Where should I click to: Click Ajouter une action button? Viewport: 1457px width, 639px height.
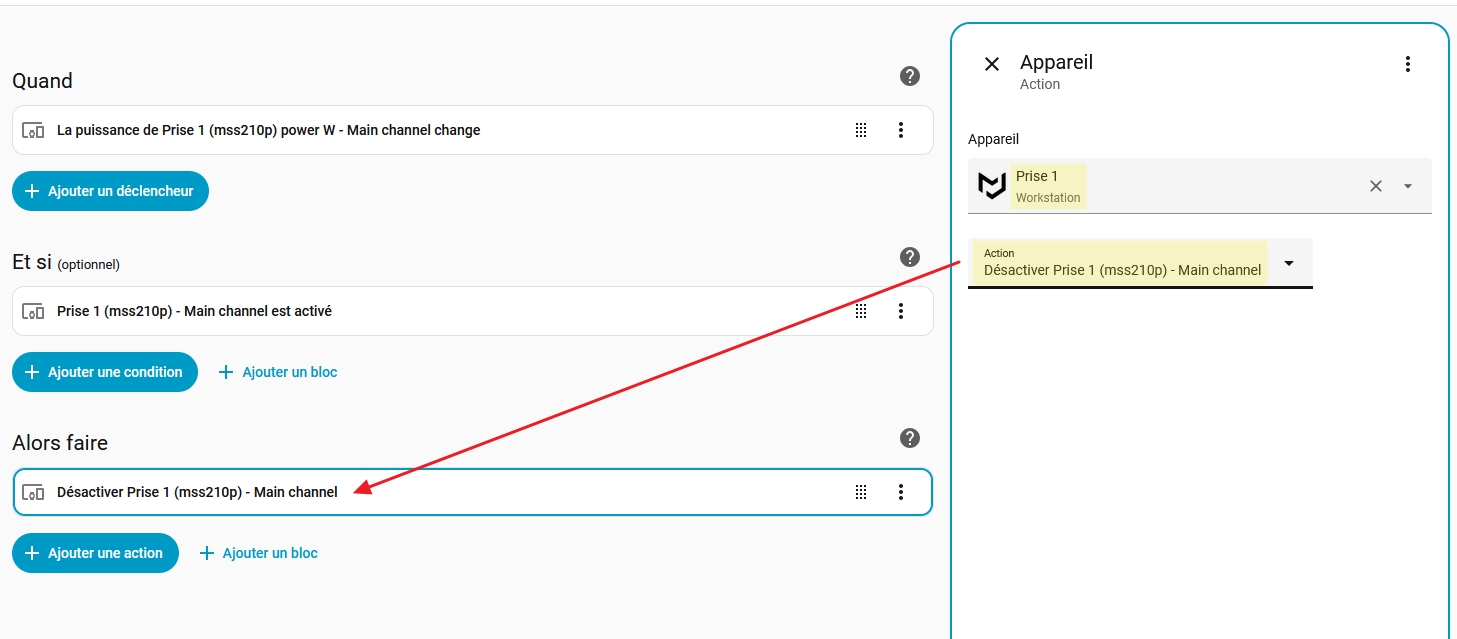(95, 553)
